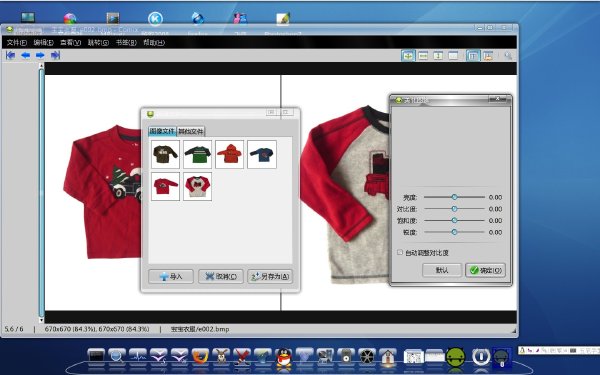Toggle double page mode icon

pyautogui.click(x=473, y=56)
